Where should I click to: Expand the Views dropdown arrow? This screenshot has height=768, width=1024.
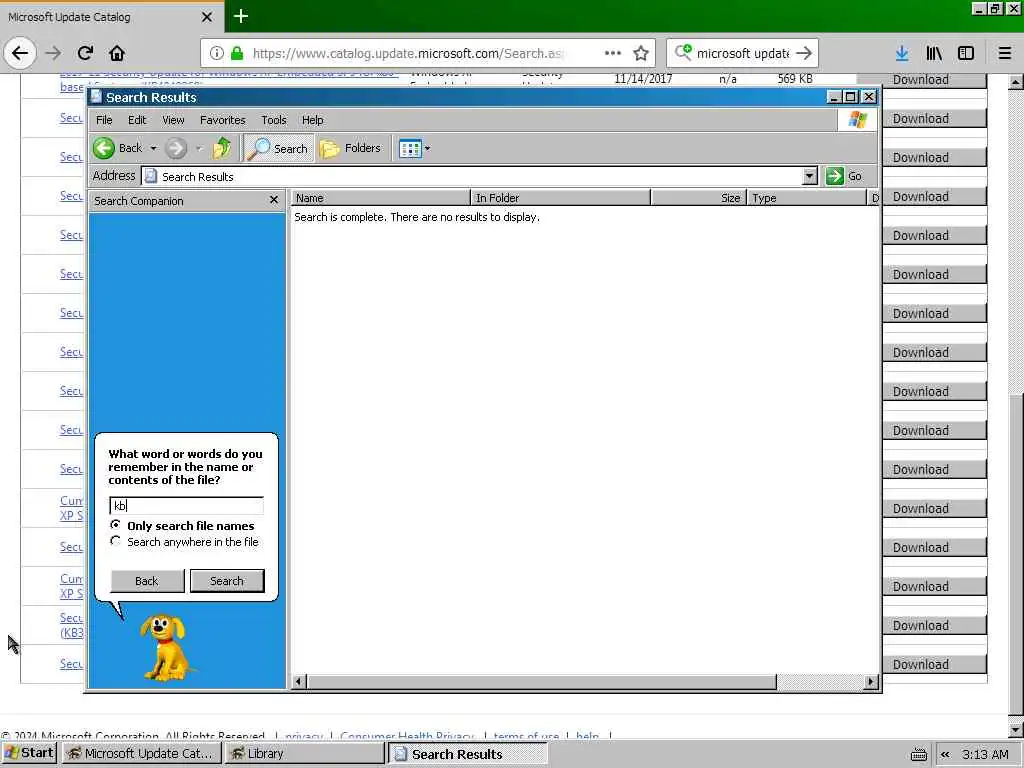tap(427, 148)
